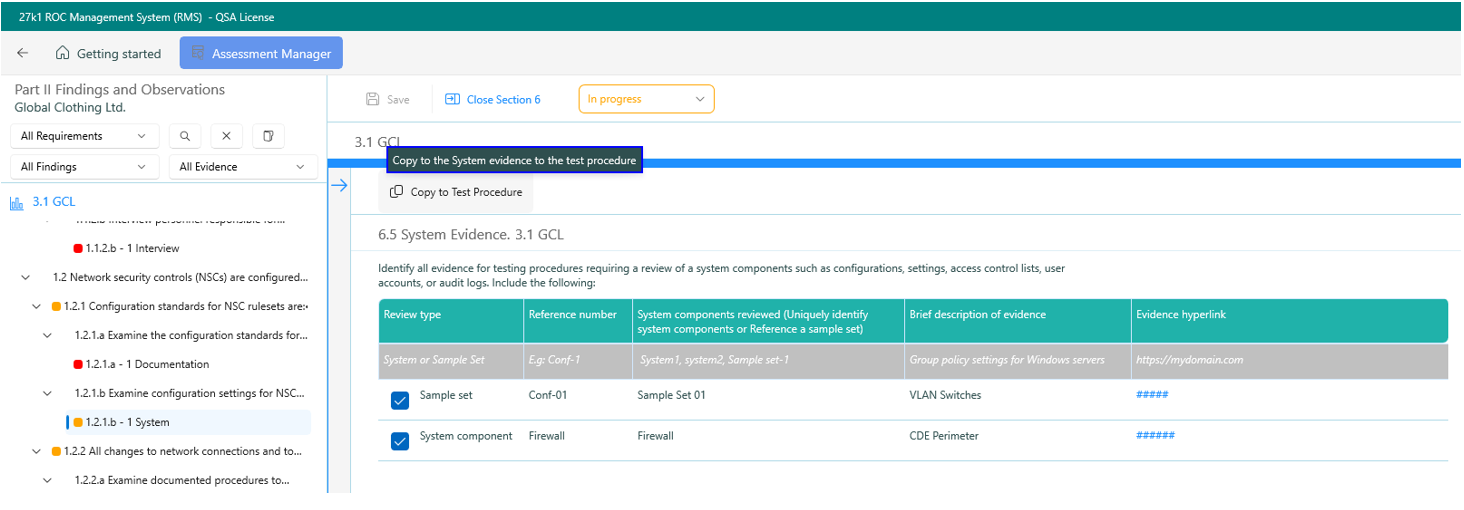Open the VLAN Switches evidence hyperlink

point(1152,395)
